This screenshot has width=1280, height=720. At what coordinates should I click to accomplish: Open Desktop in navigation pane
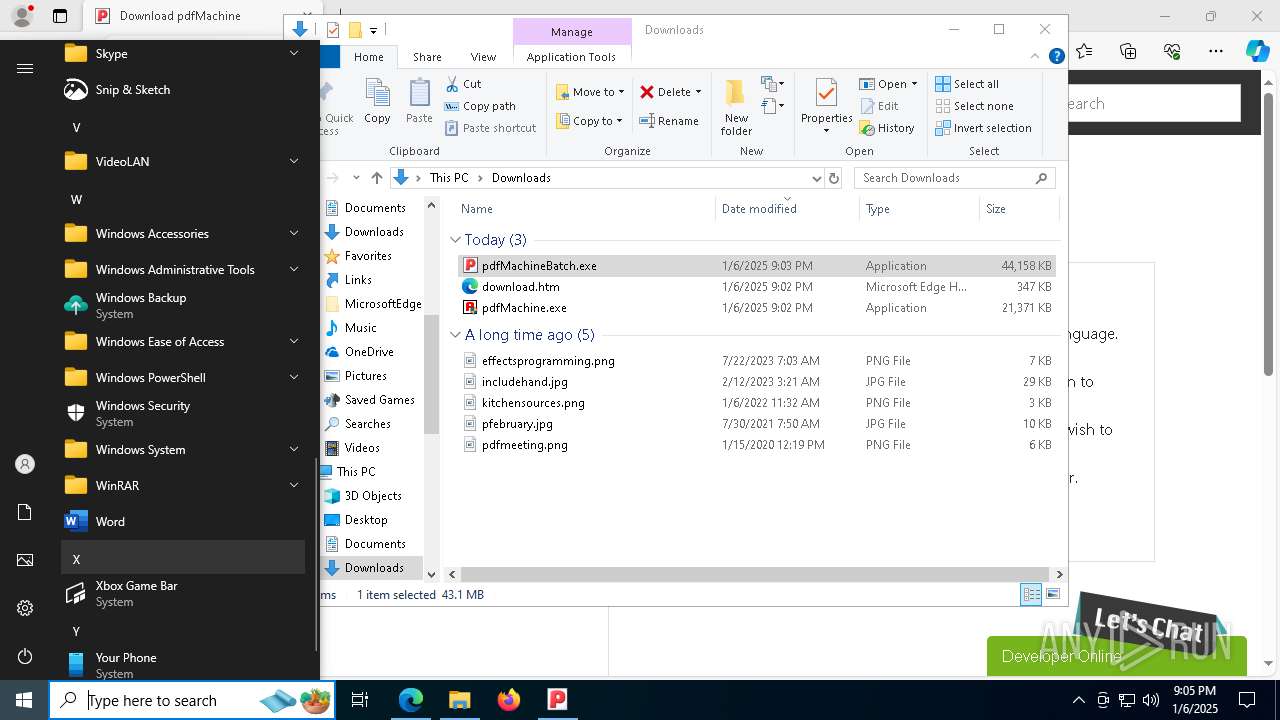[365, 520]
